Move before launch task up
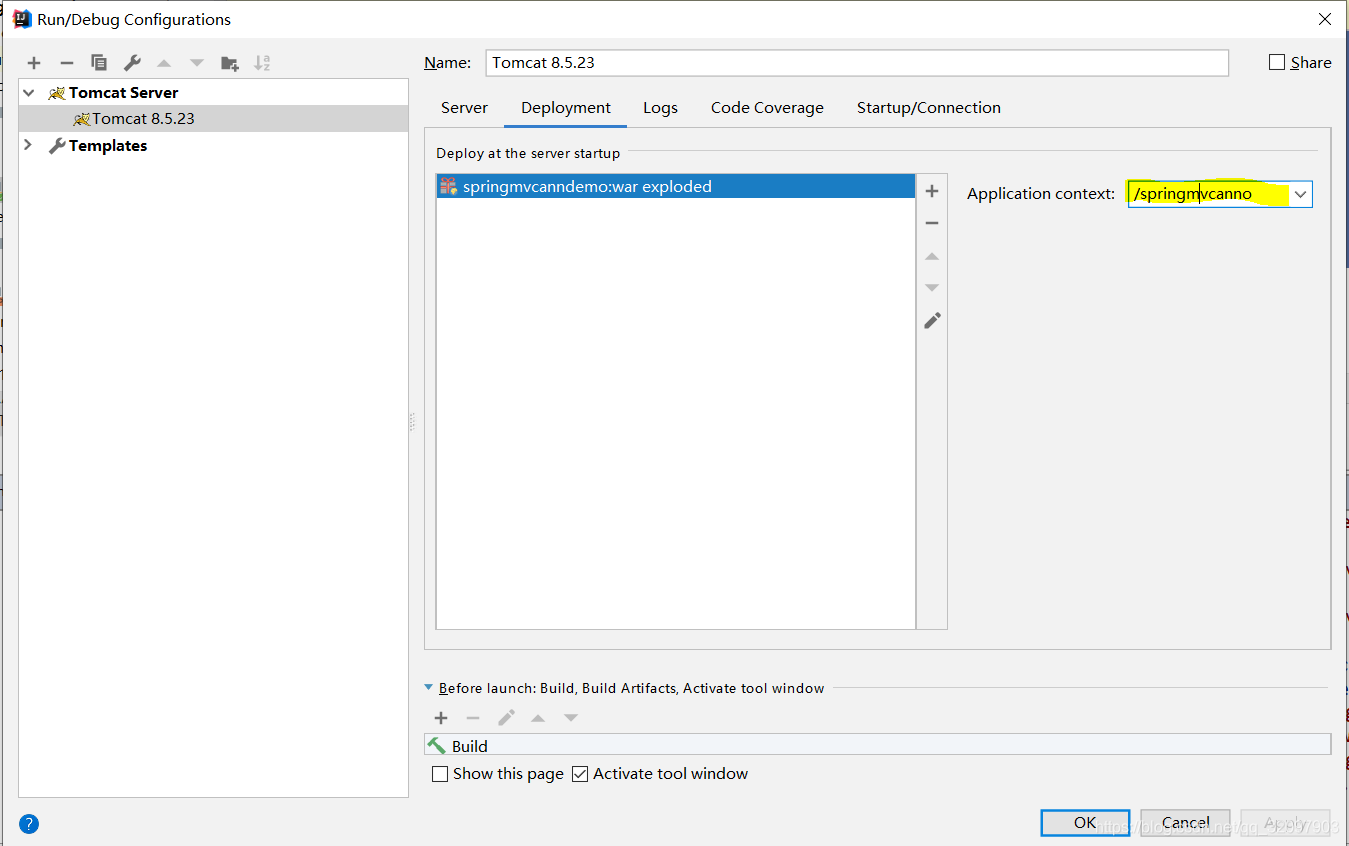 point(538,718)
